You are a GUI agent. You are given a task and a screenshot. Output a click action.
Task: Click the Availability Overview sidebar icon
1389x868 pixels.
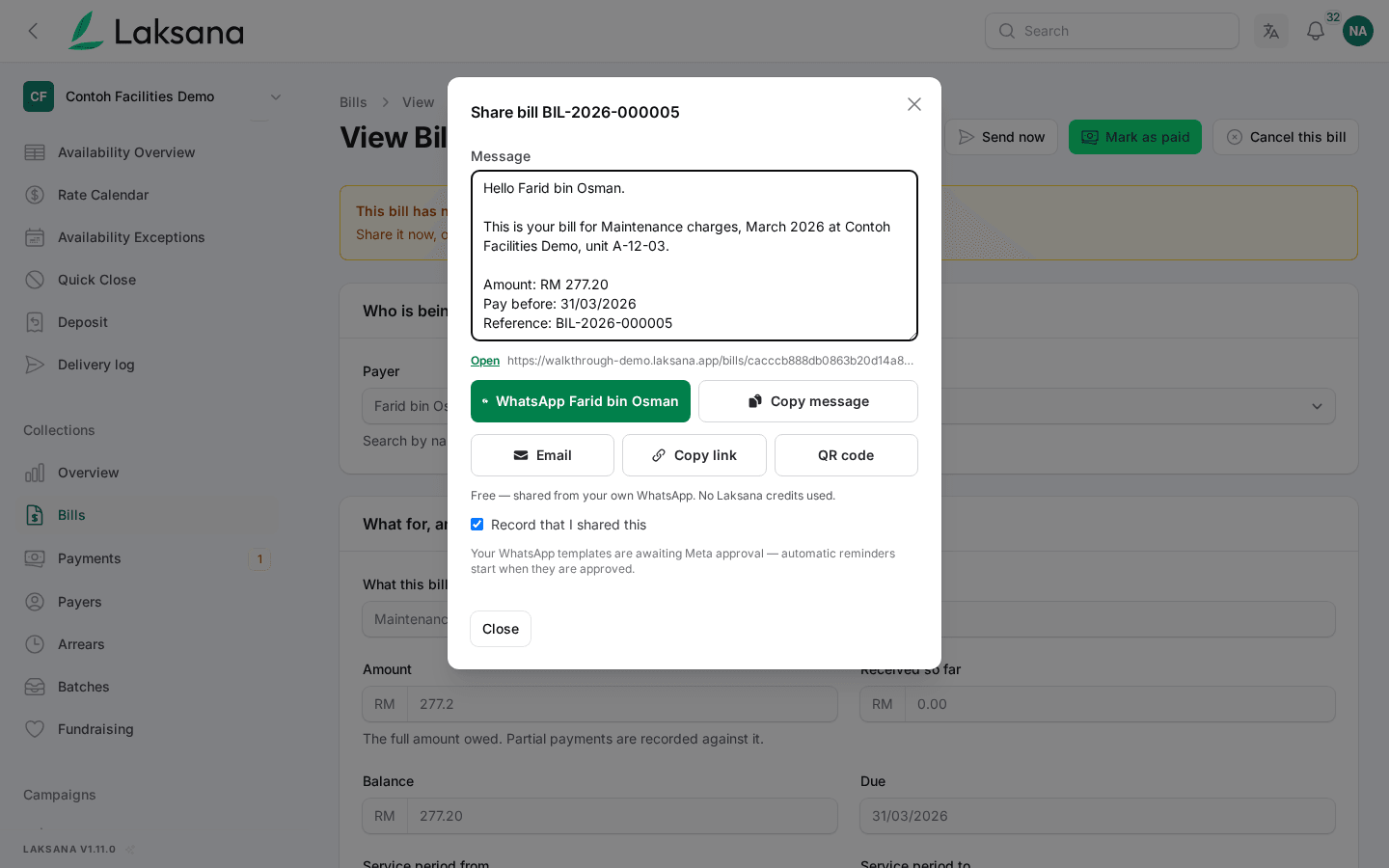[35, 152]
